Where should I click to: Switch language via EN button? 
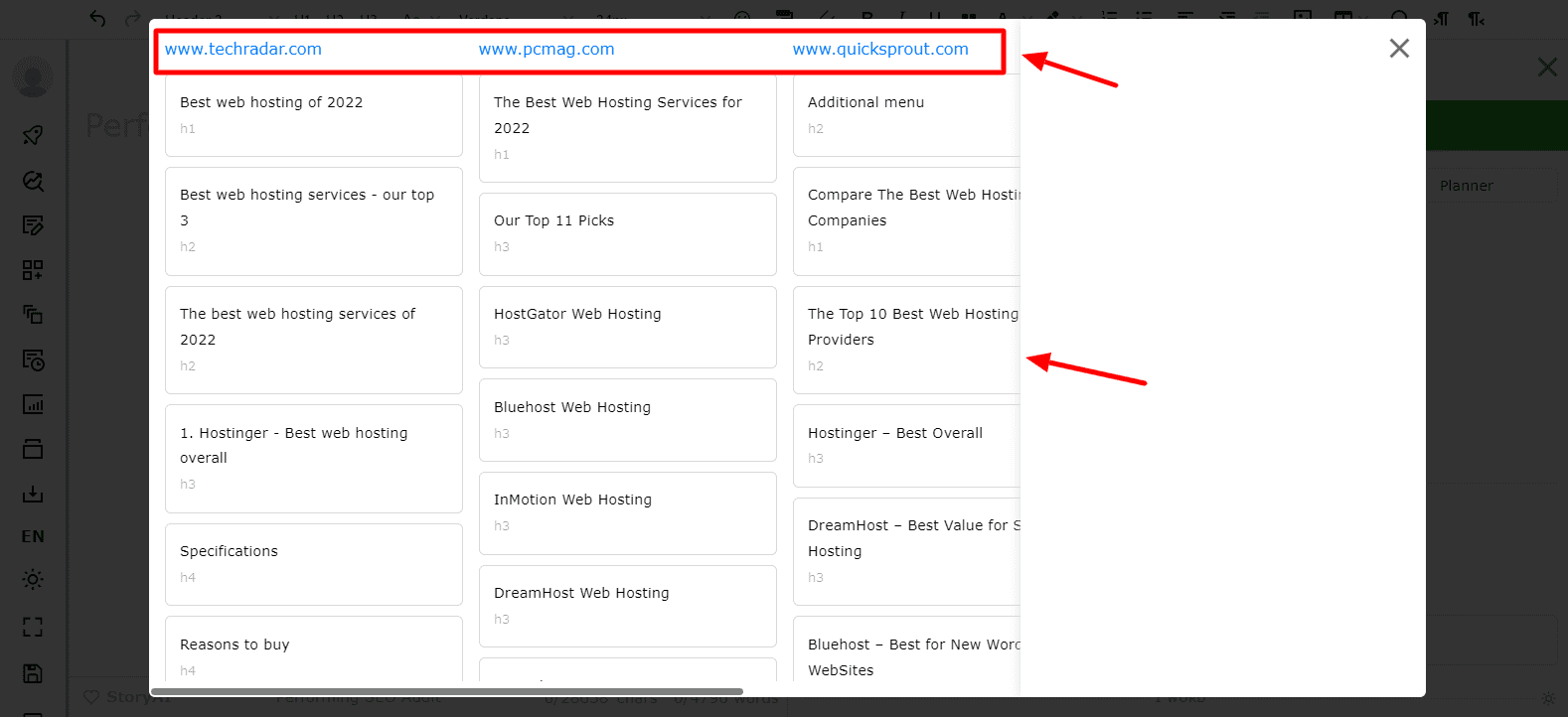click(x=33, y=536)
